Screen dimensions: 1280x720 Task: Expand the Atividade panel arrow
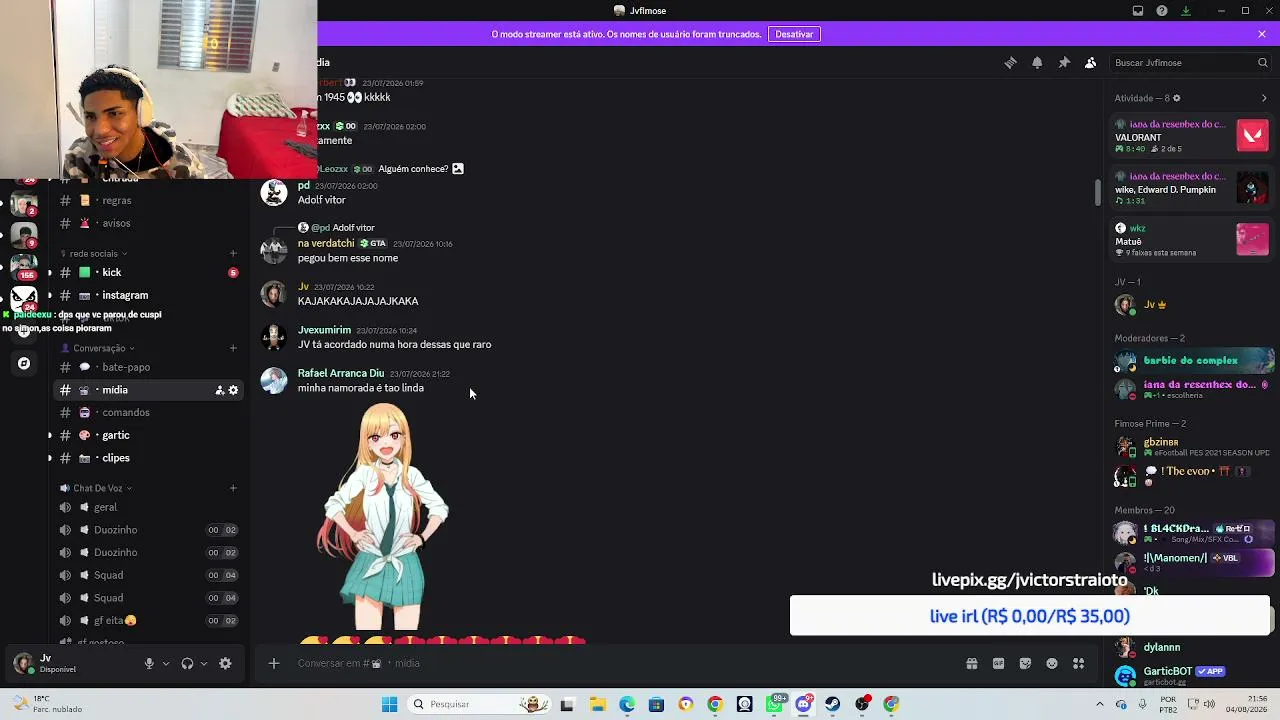(x=1264, y=98)
